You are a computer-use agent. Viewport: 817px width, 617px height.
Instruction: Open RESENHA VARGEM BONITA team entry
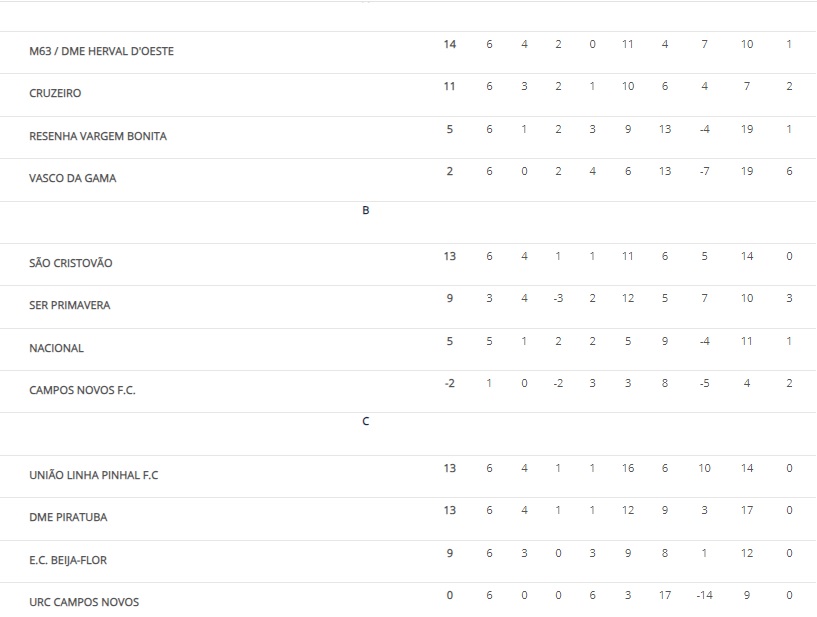click(98, 136)
